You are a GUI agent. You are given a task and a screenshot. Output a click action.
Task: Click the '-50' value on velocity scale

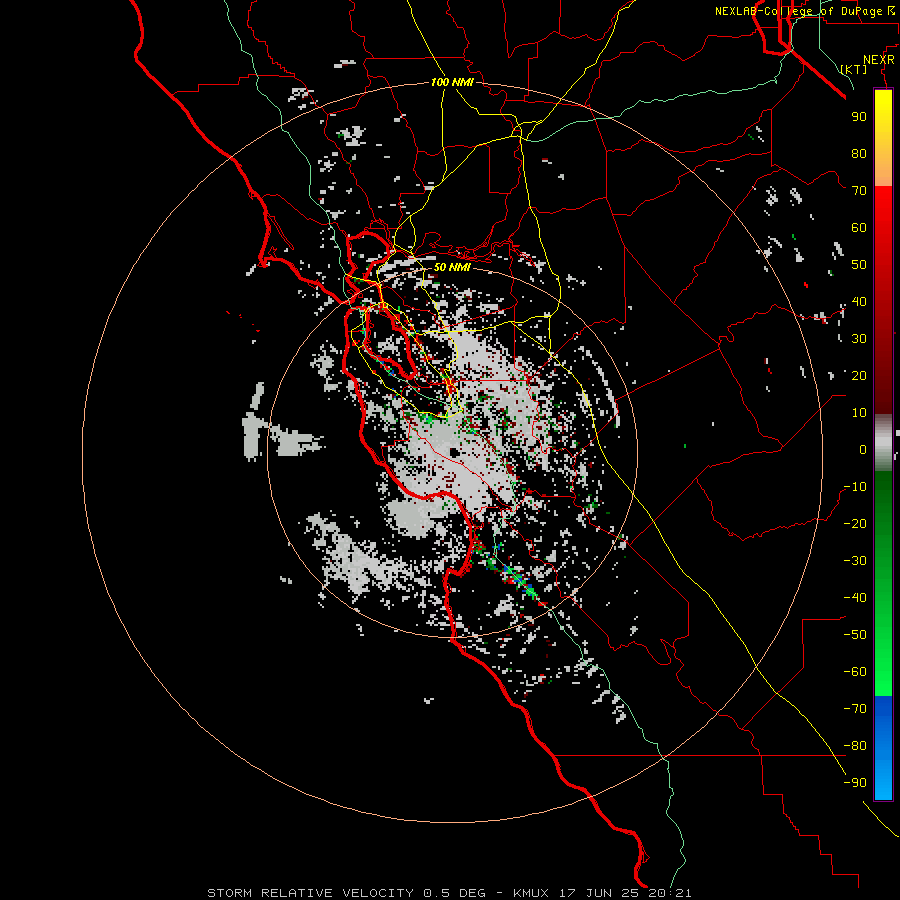pyautogui.click(x=855, y=635)
